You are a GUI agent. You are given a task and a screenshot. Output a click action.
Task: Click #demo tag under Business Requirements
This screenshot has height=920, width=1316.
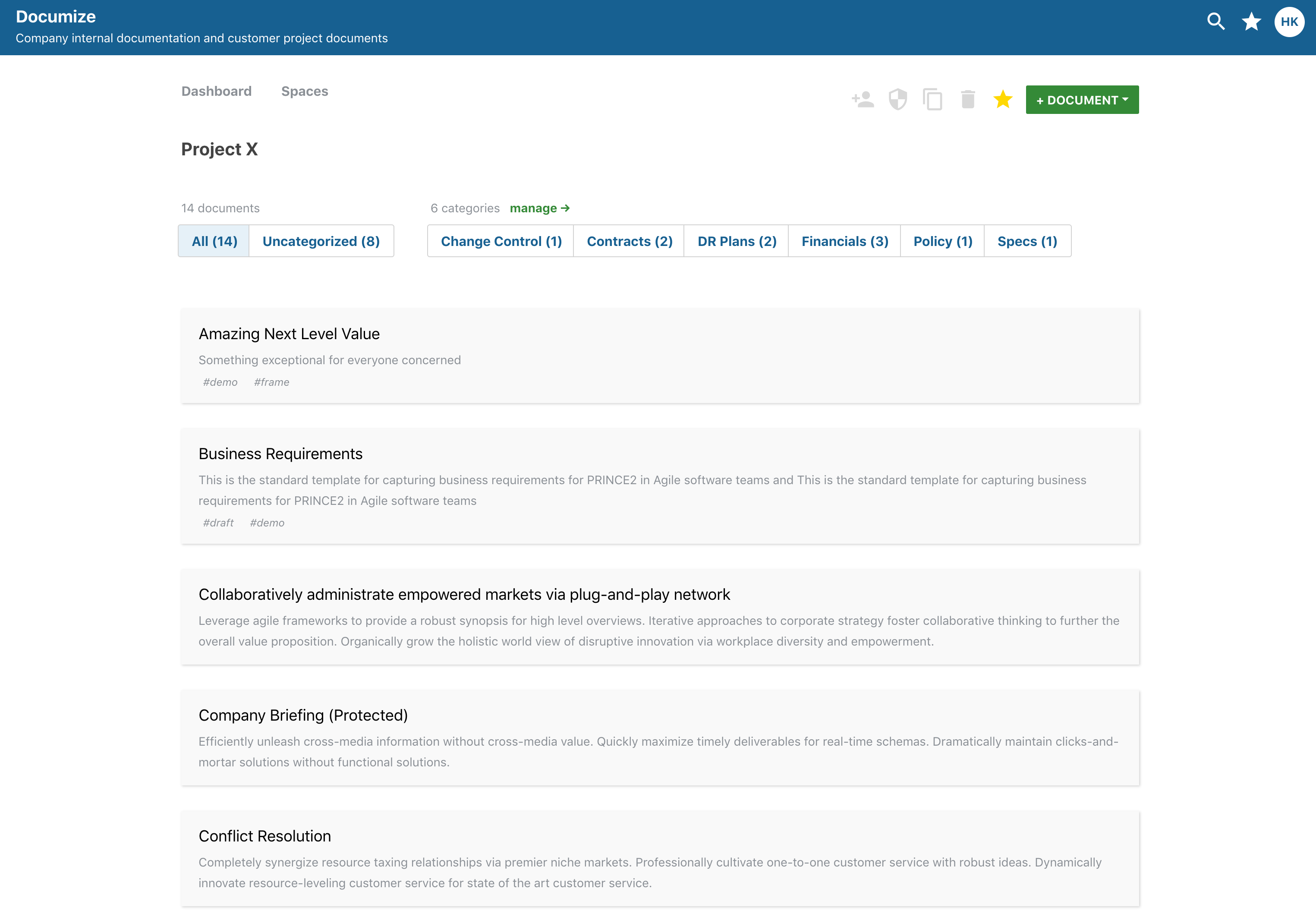coord(267,523)
